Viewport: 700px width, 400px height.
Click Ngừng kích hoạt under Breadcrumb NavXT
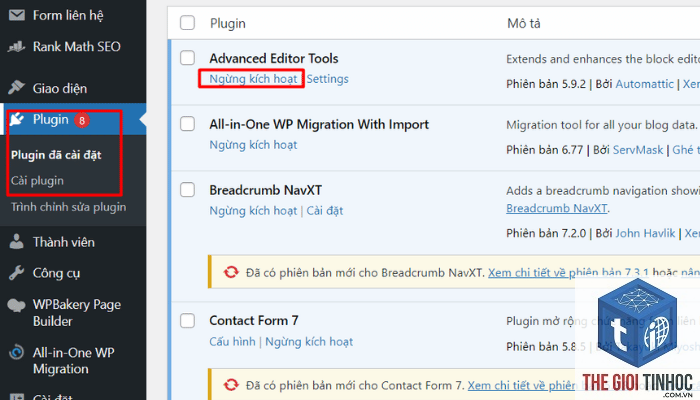tap(253, 211)
